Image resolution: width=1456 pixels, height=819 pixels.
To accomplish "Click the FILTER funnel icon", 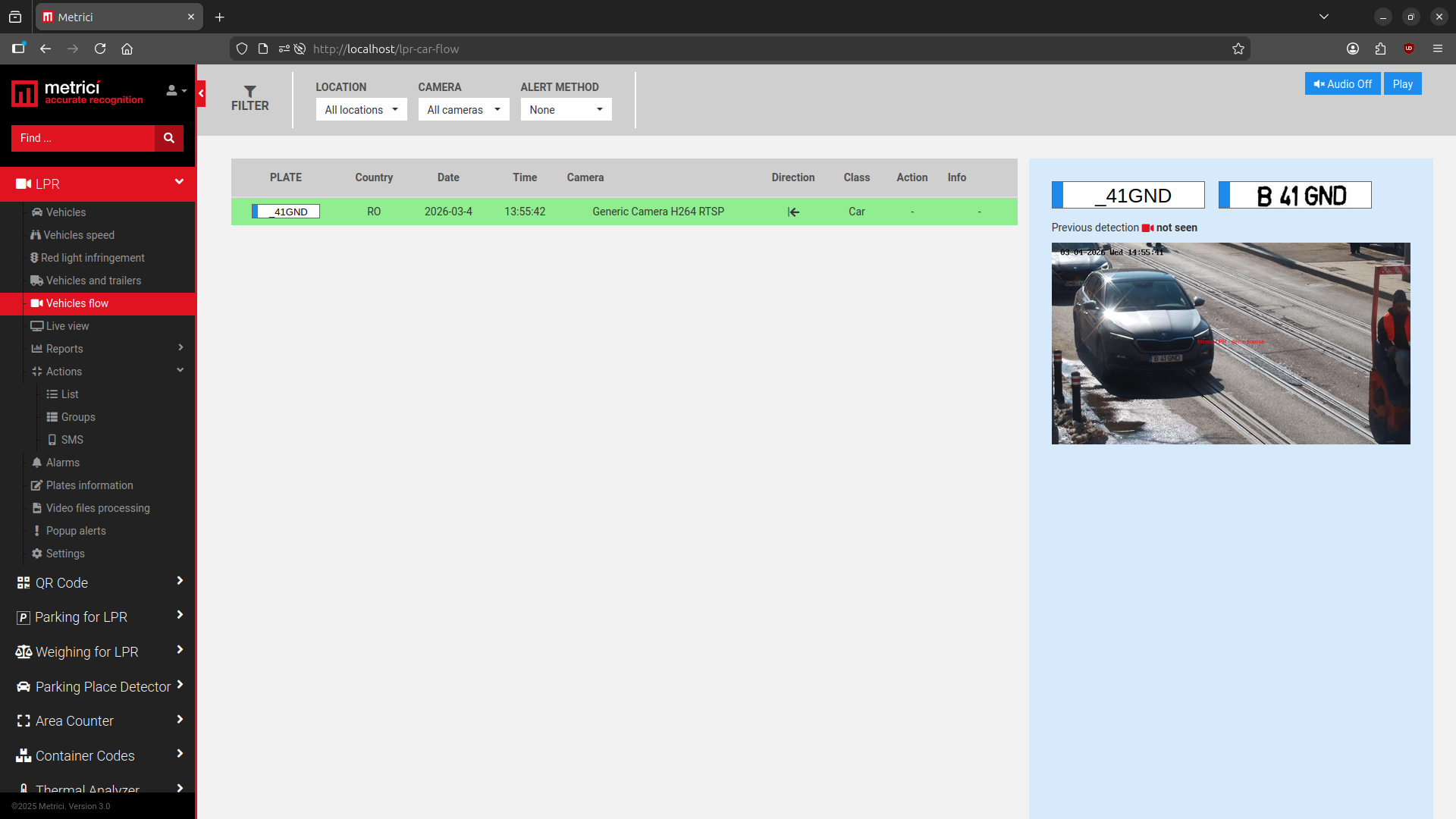I will coord(250,91).
